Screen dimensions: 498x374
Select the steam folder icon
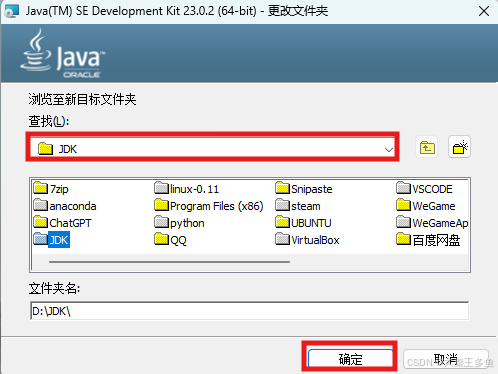pos(283,205)
